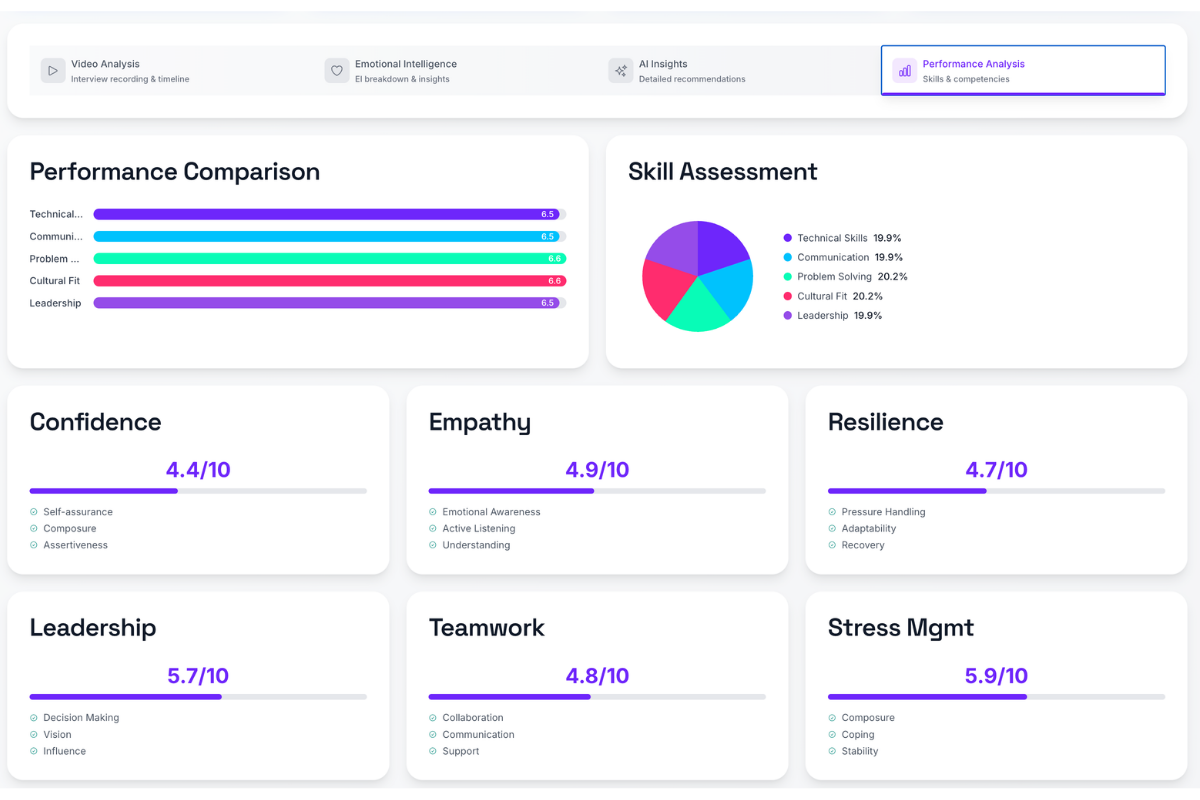This screenshot has width=1200, height=800.
Task: Click the checkmark beside Self-assurance
Action: tap(34, 511)
